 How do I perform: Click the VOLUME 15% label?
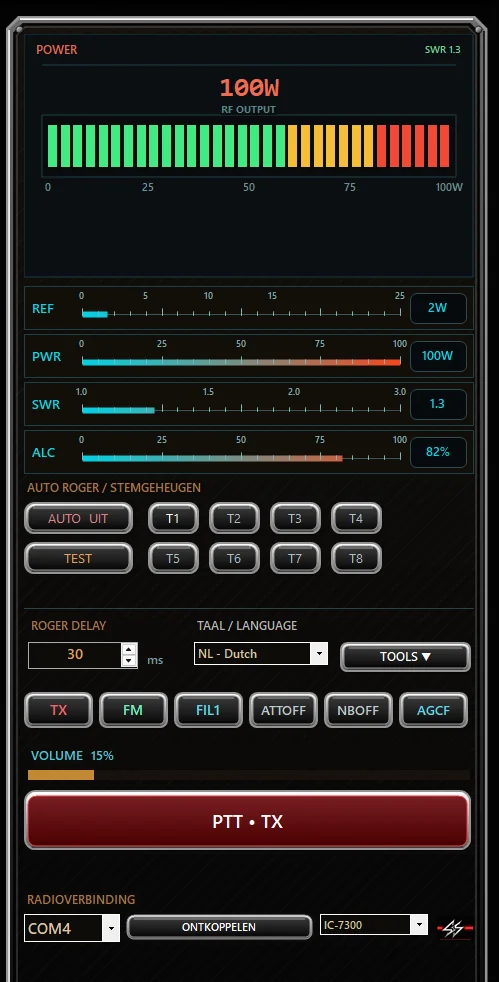pyautogui.click(x=73, y=755)
